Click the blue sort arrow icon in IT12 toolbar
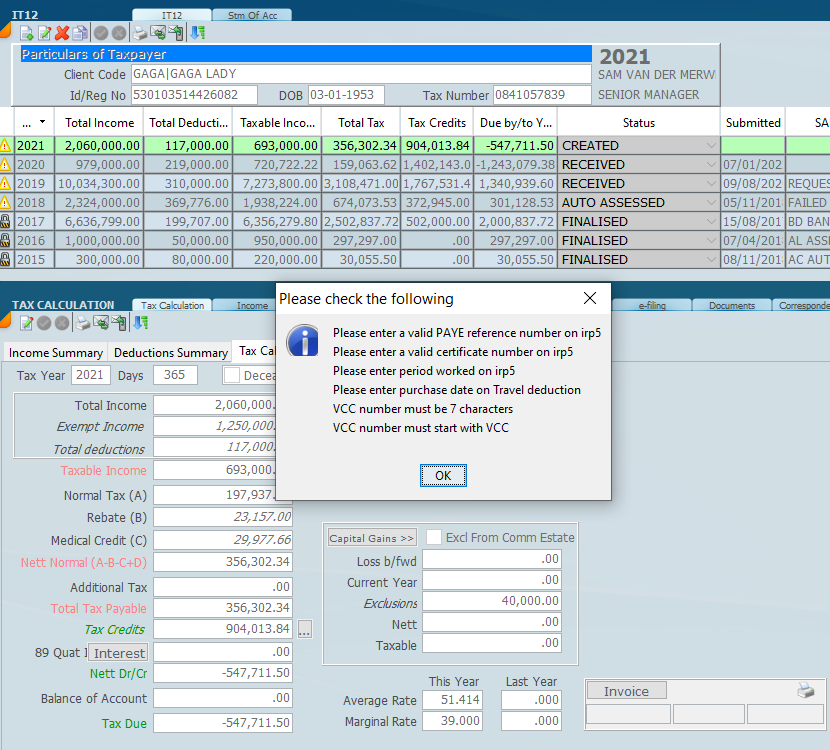 point(198,33)
